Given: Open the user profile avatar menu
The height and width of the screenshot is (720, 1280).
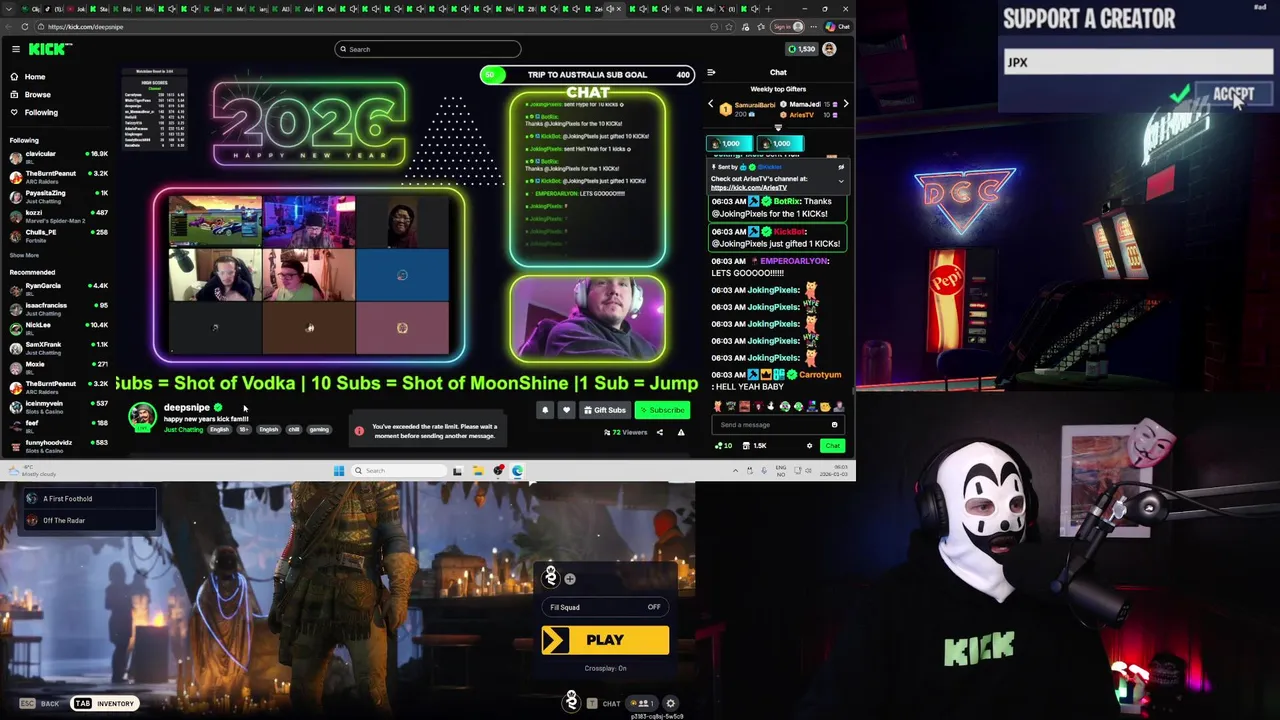Looking at the screenshot, I should coord(829,49).
